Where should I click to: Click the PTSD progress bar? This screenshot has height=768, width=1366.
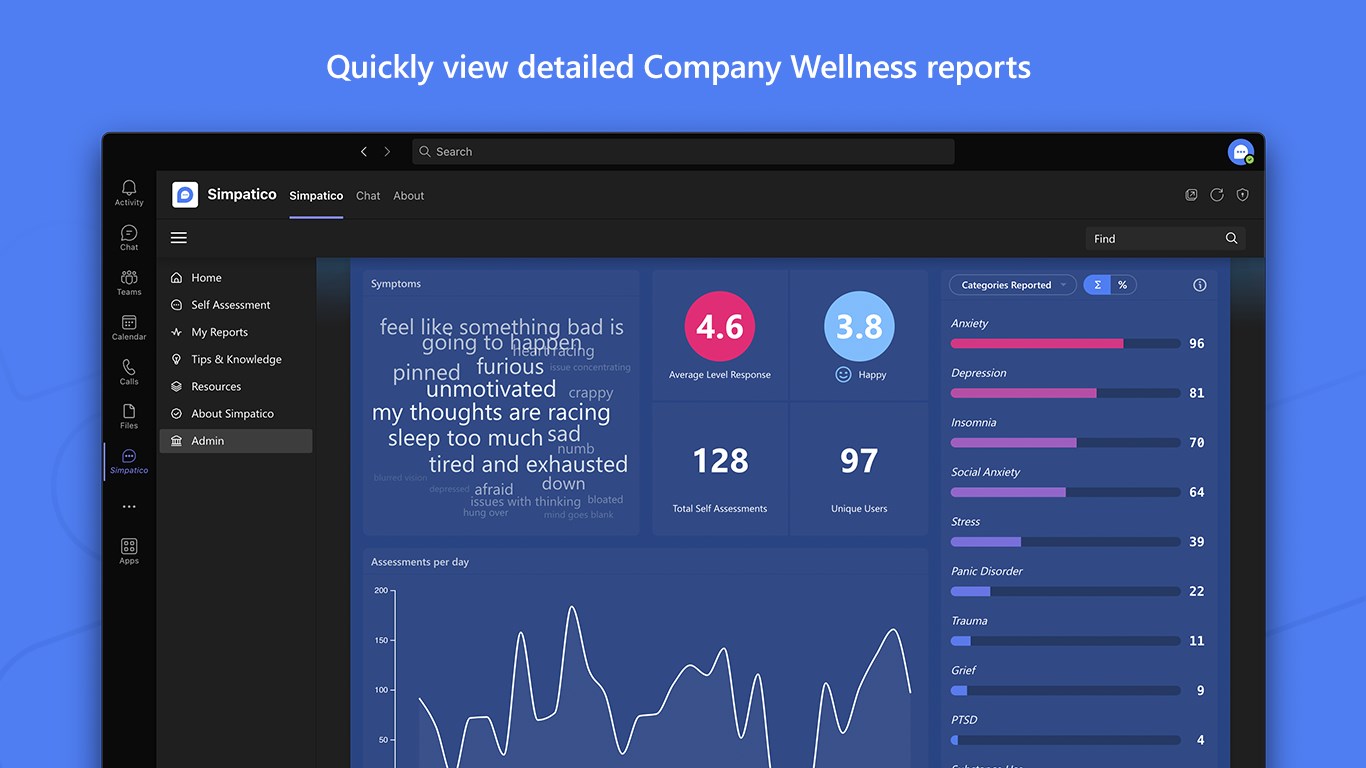pos(1066,740)
